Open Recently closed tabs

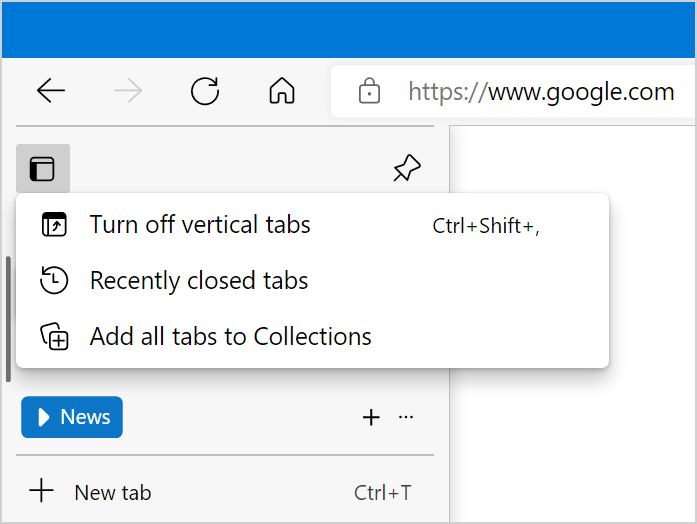[x=198, y=281]
